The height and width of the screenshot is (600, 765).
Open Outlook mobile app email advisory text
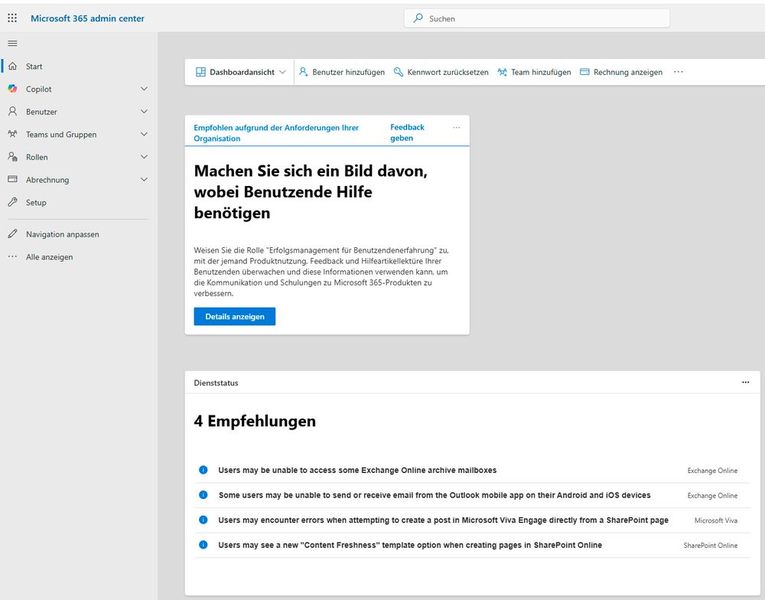coord(434,495)
